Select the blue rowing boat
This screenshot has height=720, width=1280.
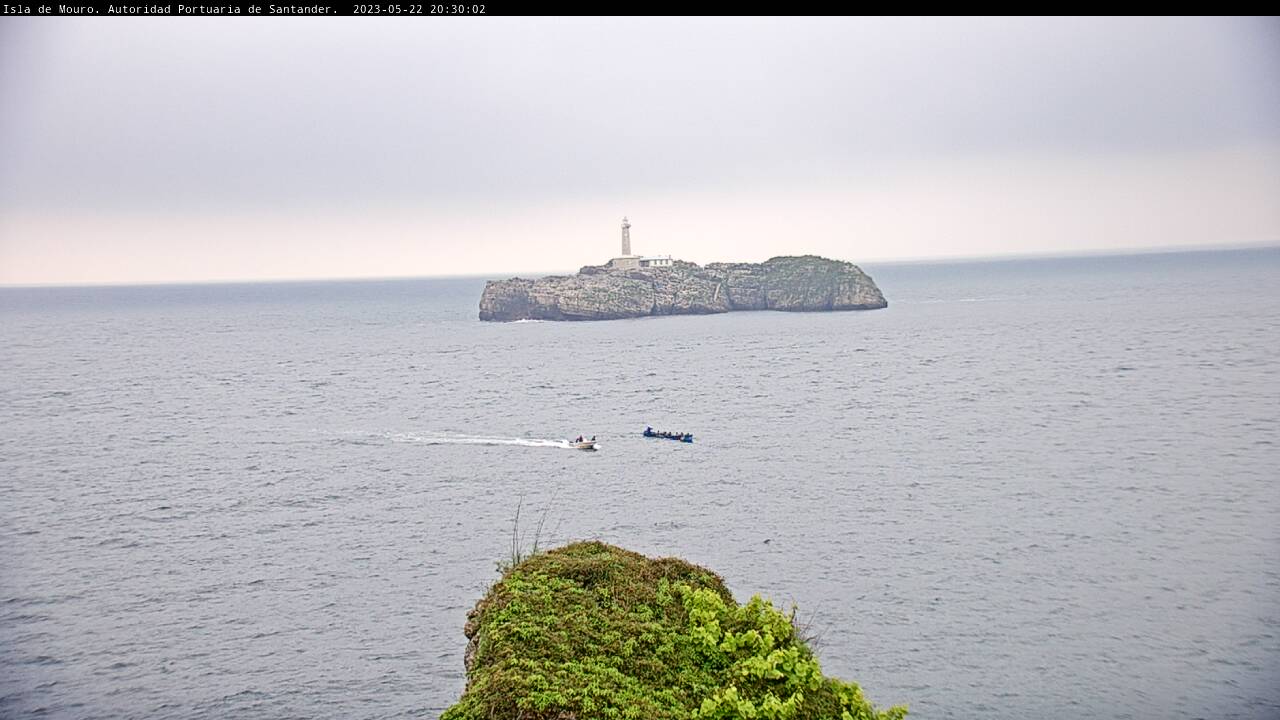(667, 435)
